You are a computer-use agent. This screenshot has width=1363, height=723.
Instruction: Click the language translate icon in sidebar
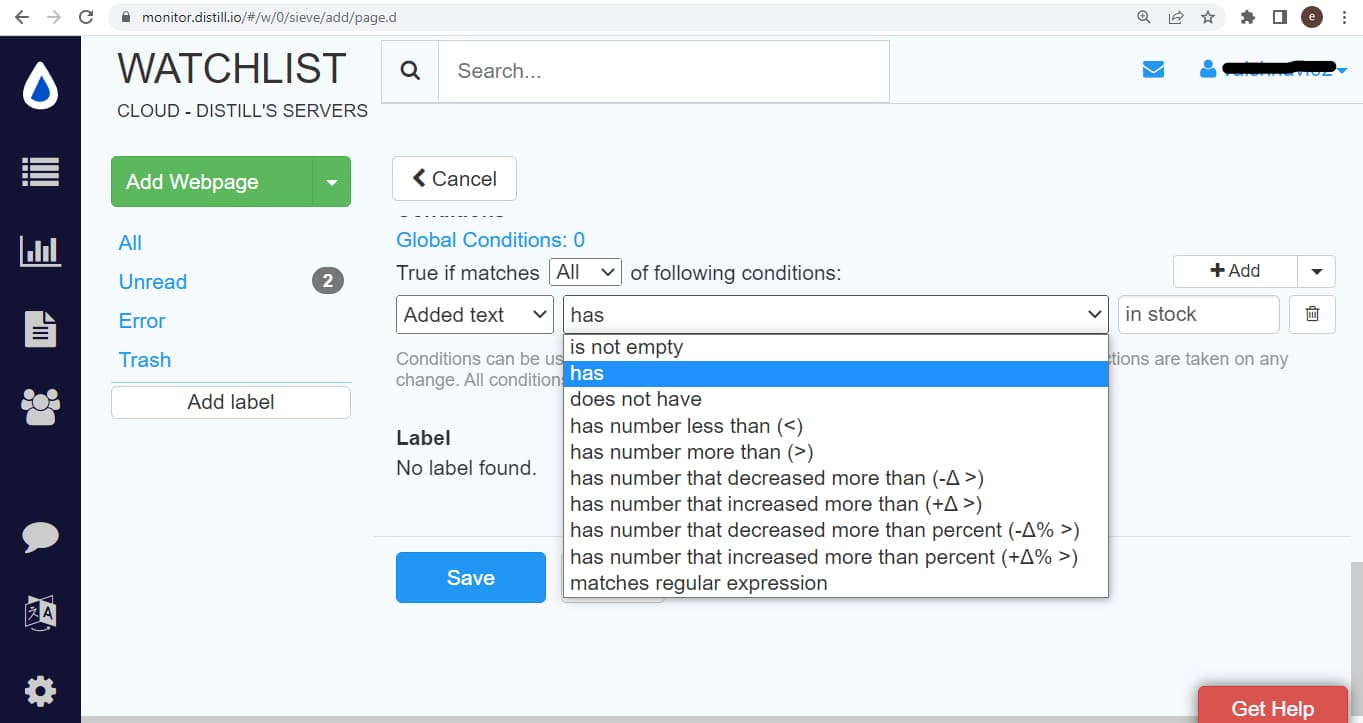click(x=40, y=612)
